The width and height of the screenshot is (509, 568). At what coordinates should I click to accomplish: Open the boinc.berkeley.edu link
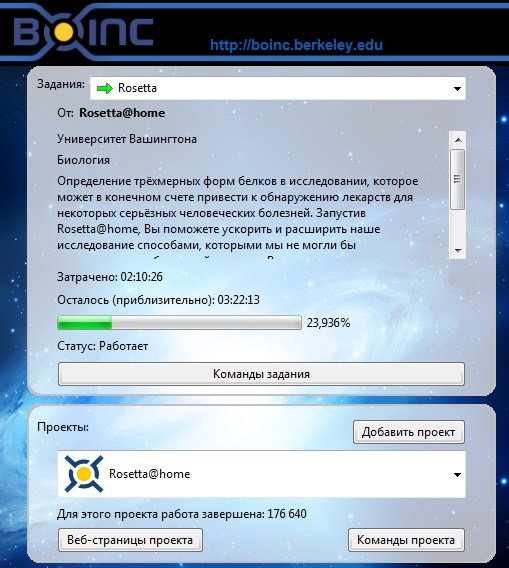click(296, 45)
